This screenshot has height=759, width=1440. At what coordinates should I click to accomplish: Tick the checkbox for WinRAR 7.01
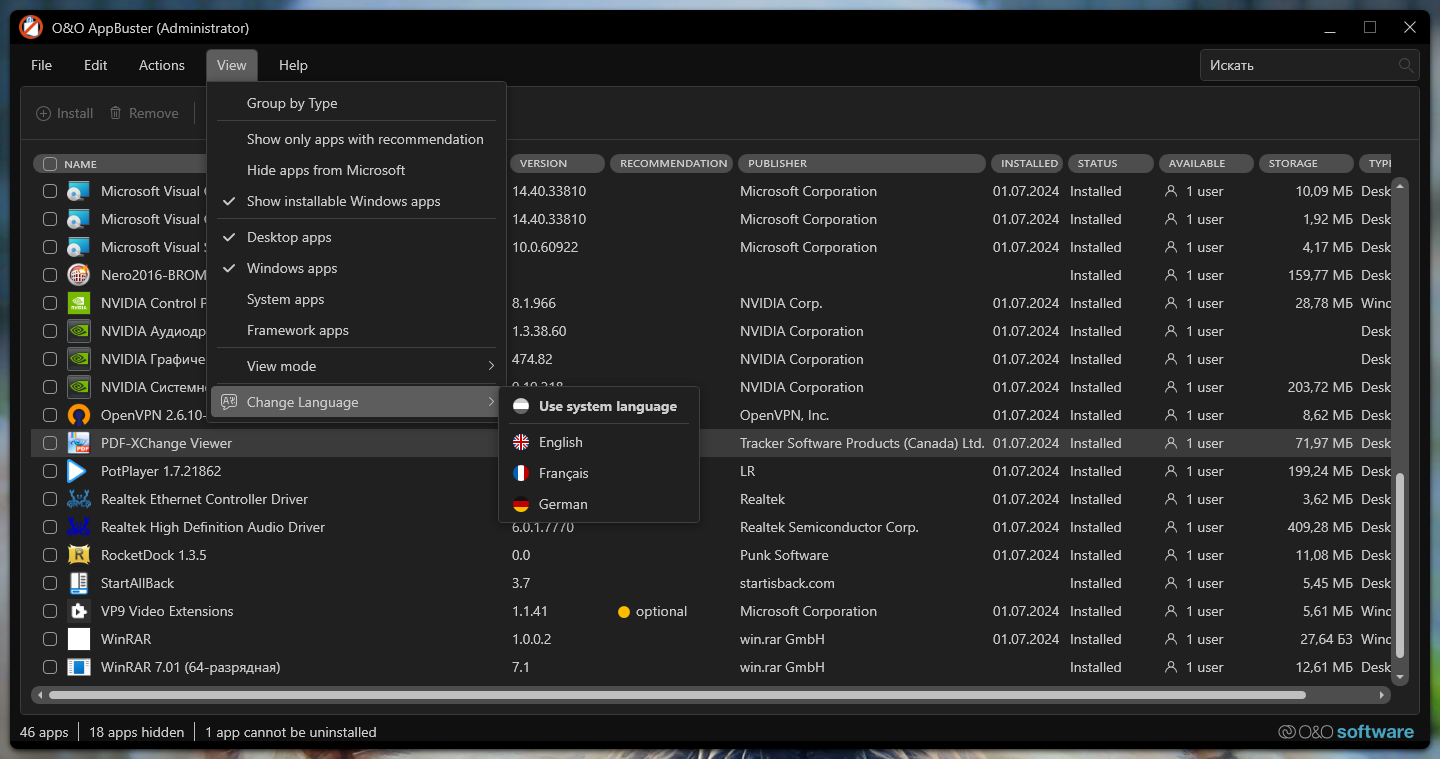[50, 667]
